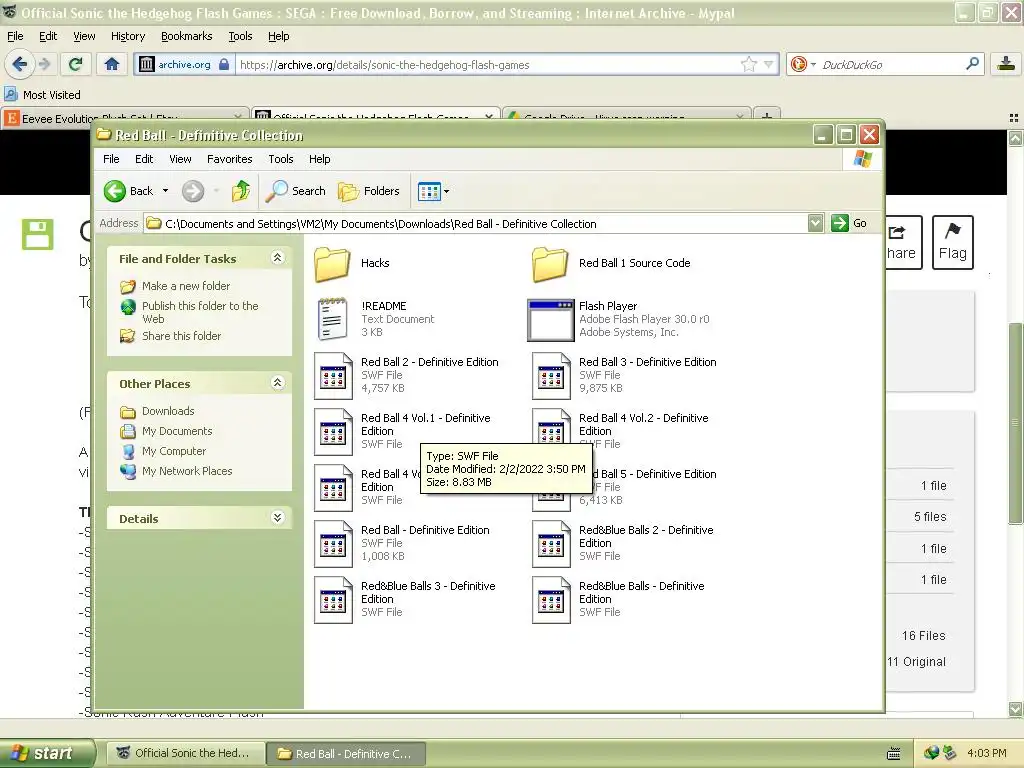
Task: Go to Downloads in Other Places
Action: tap(168, 411)
